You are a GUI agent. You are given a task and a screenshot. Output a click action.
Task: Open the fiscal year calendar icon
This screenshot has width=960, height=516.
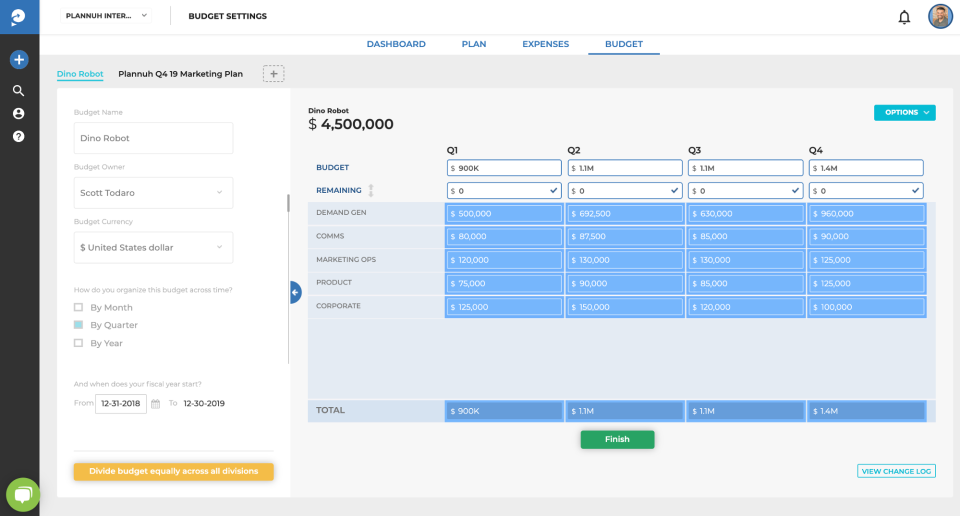[x=156, y=404]
